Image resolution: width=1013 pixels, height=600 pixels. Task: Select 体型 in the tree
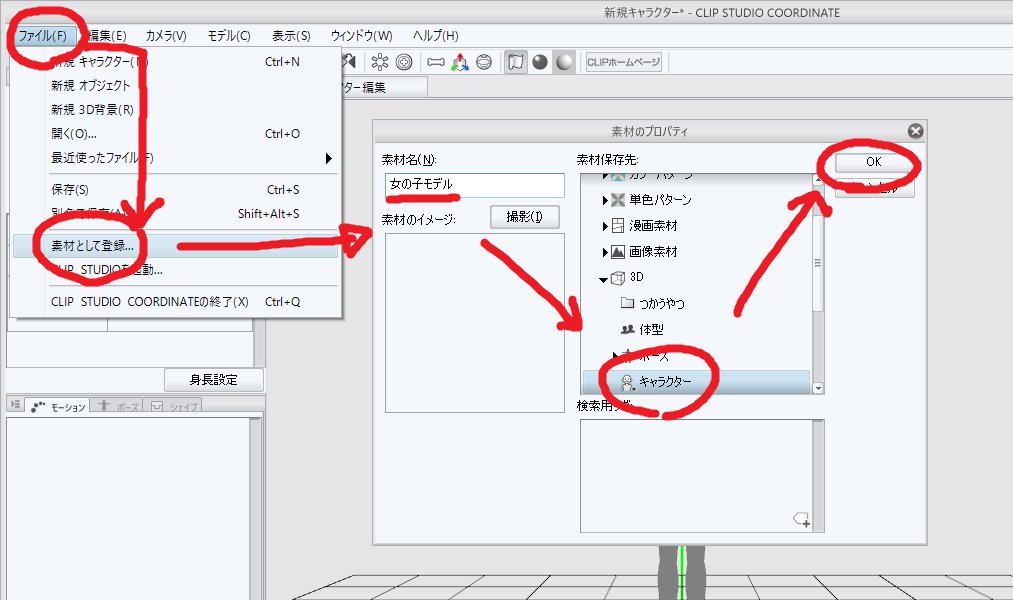[651, 329]
